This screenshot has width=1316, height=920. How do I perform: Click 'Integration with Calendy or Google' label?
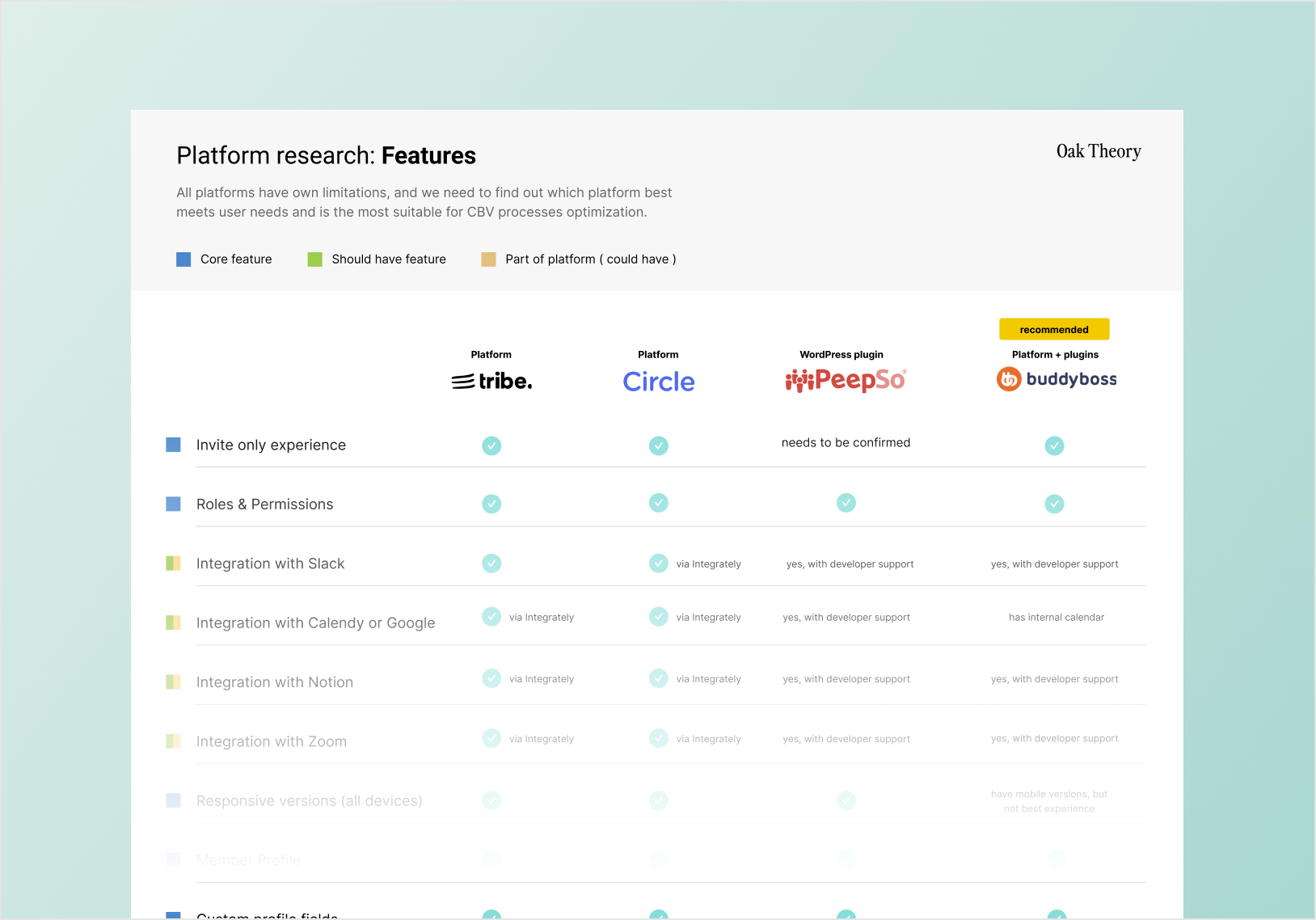pyautogui.click(x=315, y=622)
